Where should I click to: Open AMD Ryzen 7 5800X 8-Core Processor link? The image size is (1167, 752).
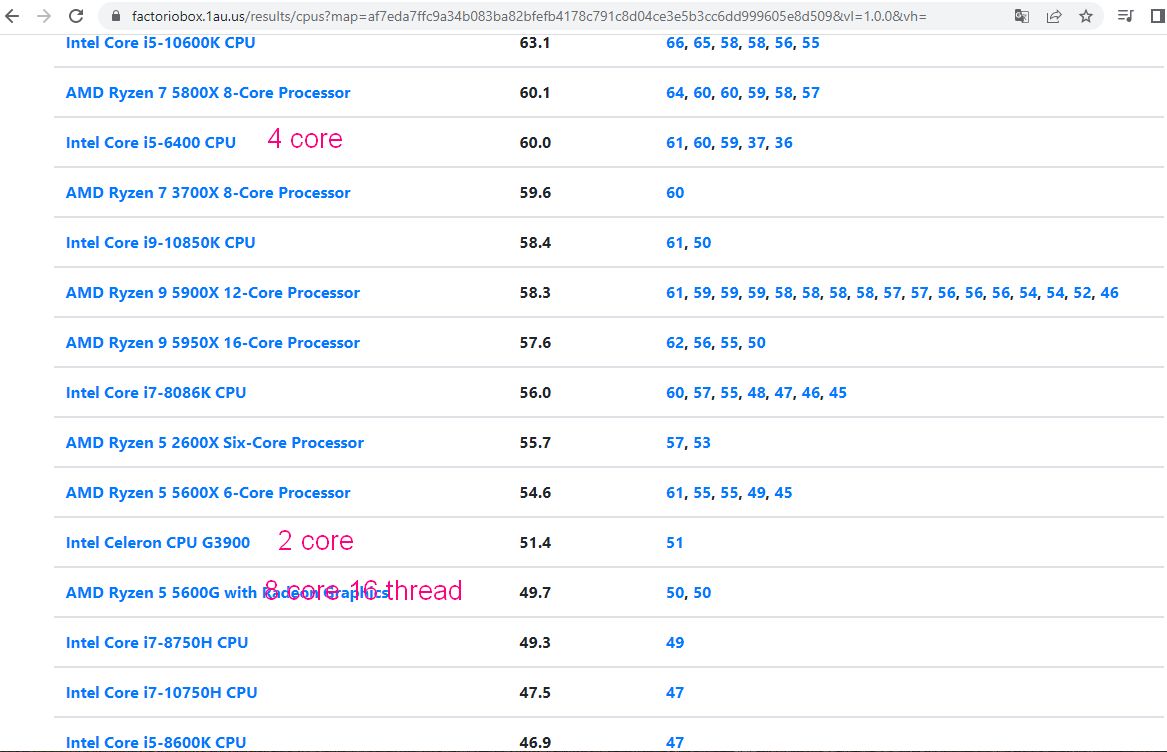208,92
